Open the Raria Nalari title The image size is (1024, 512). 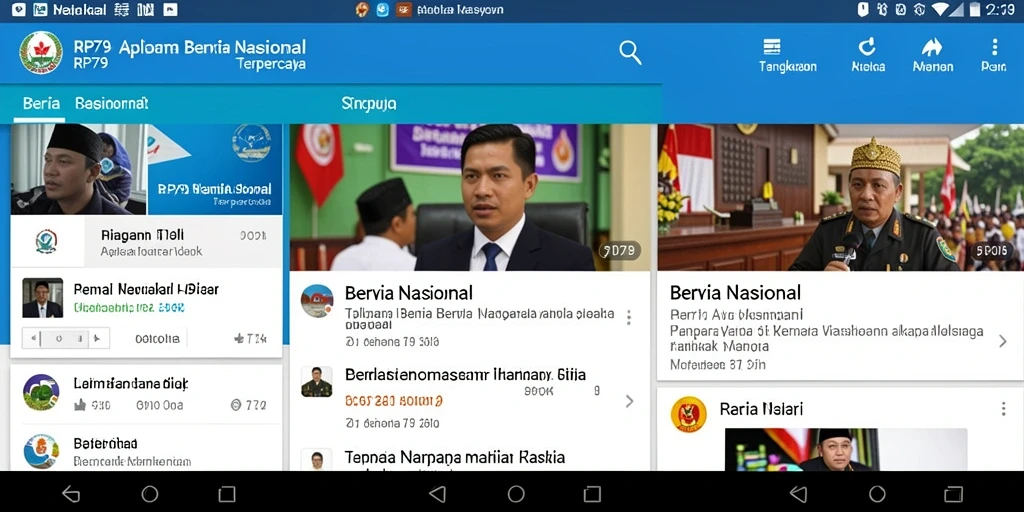pos(761,409)
